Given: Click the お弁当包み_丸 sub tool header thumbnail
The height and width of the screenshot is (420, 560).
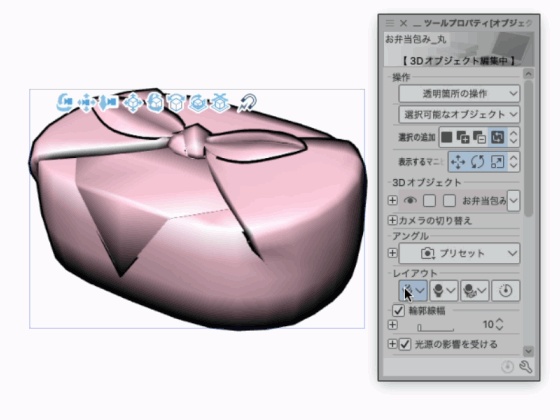Looking at the screenshot, I should tap(459, 49).
